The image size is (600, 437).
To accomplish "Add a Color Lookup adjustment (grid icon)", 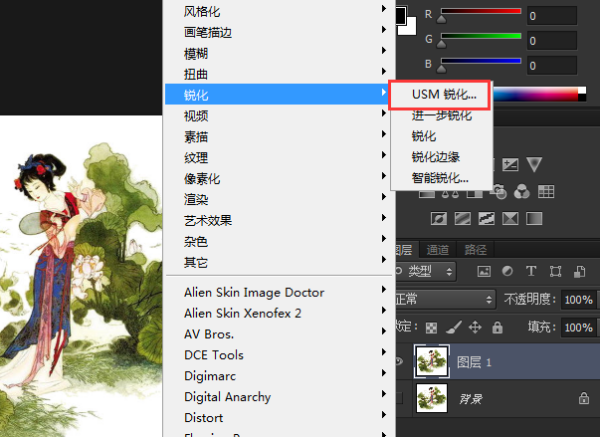I will tap(546, 191).
